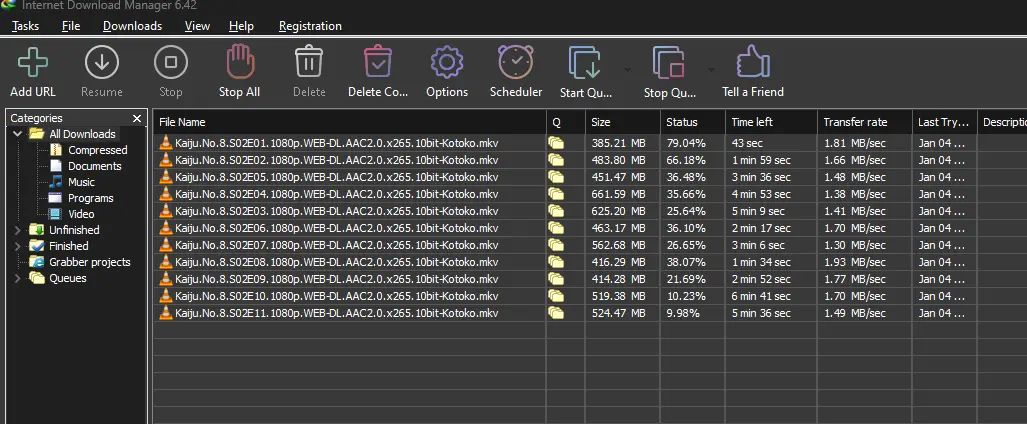
Task: Open the Downloads menu
Action: (x=132, y=26)
